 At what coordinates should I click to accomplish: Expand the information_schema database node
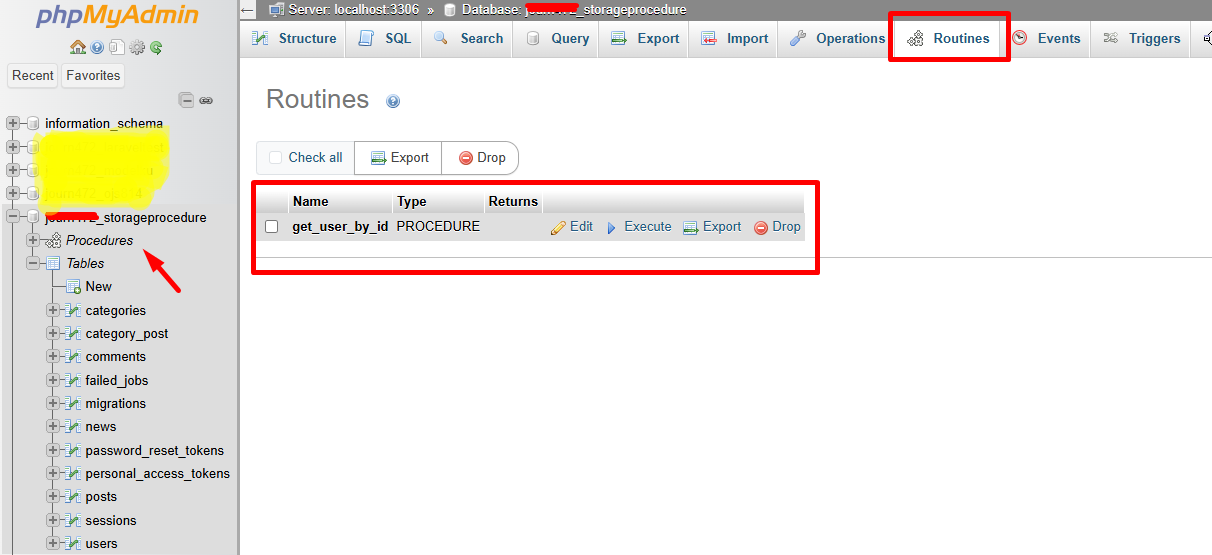click(x=13, y=124)
